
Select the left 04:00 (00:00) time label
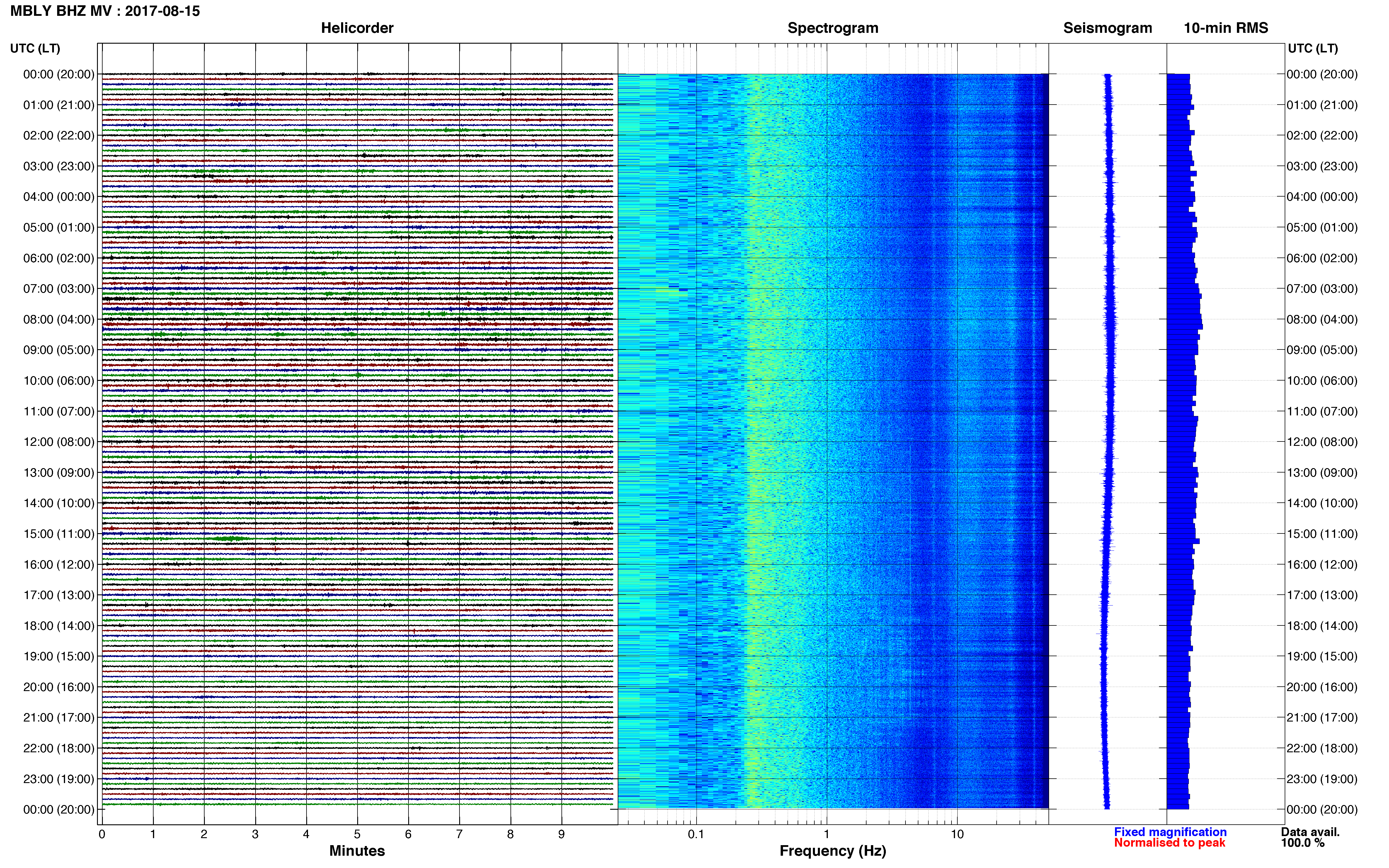click(59, 197)
